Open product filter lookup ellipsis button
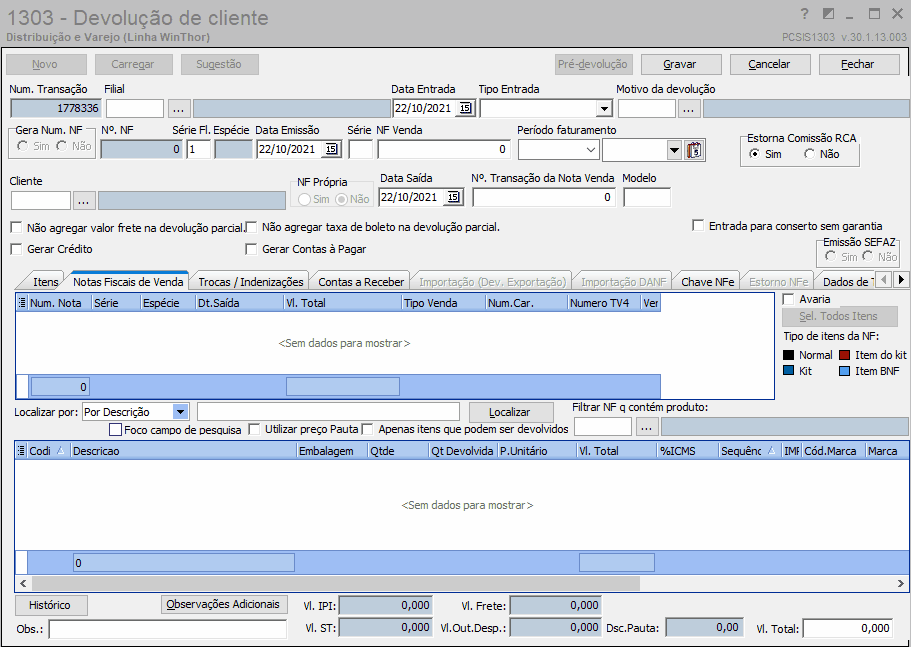The height and width of the screenshot is (647, 911). 646,427
